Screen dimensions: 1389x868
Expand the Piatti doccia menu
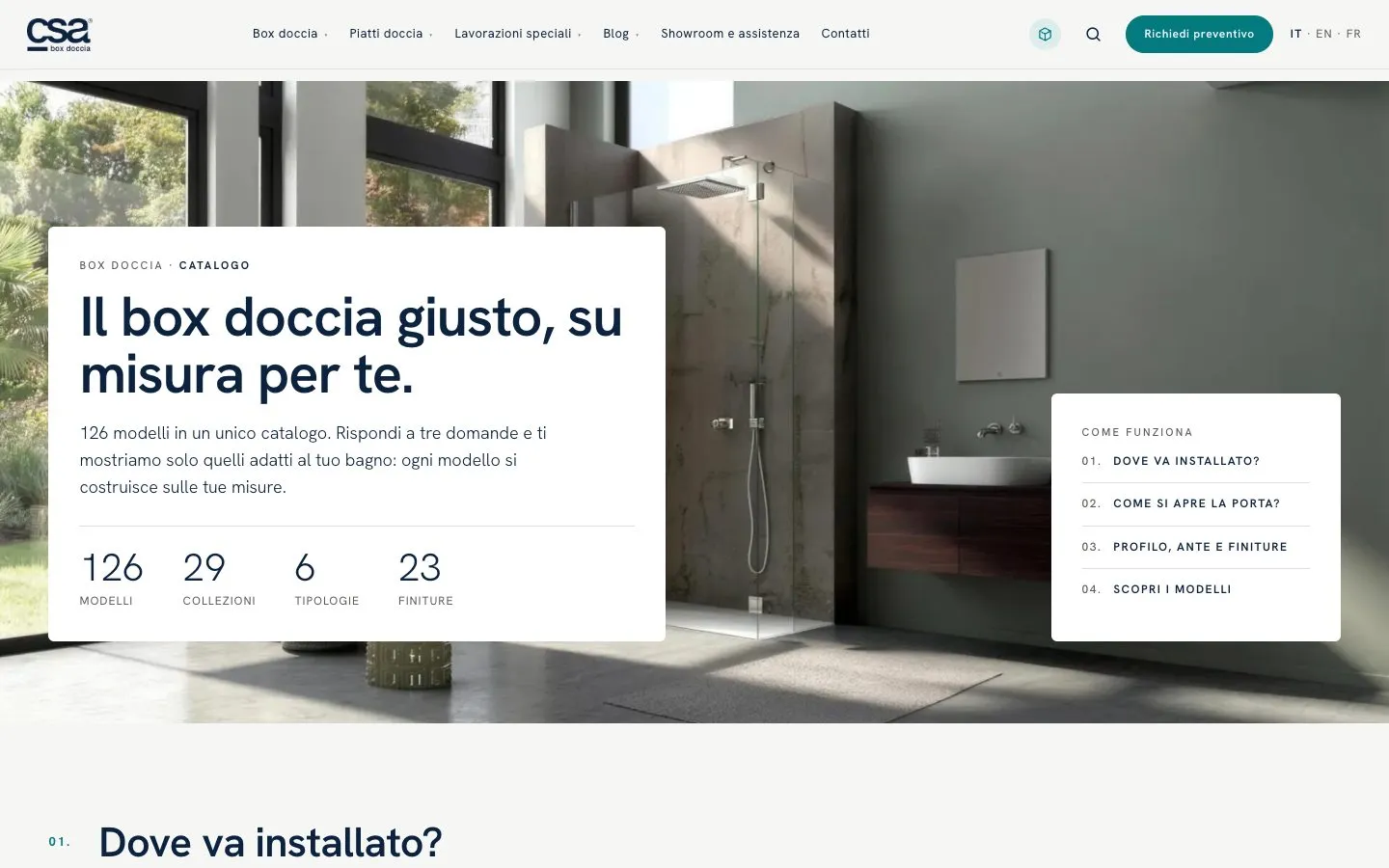pos(391,34)
